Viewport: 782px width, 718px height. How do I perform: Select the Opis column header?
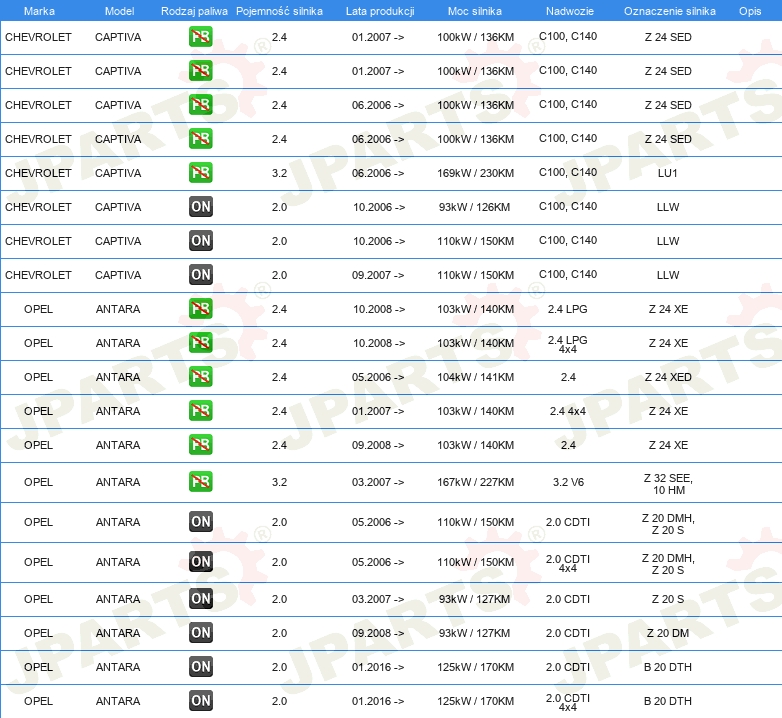click(x=749, y=10)
